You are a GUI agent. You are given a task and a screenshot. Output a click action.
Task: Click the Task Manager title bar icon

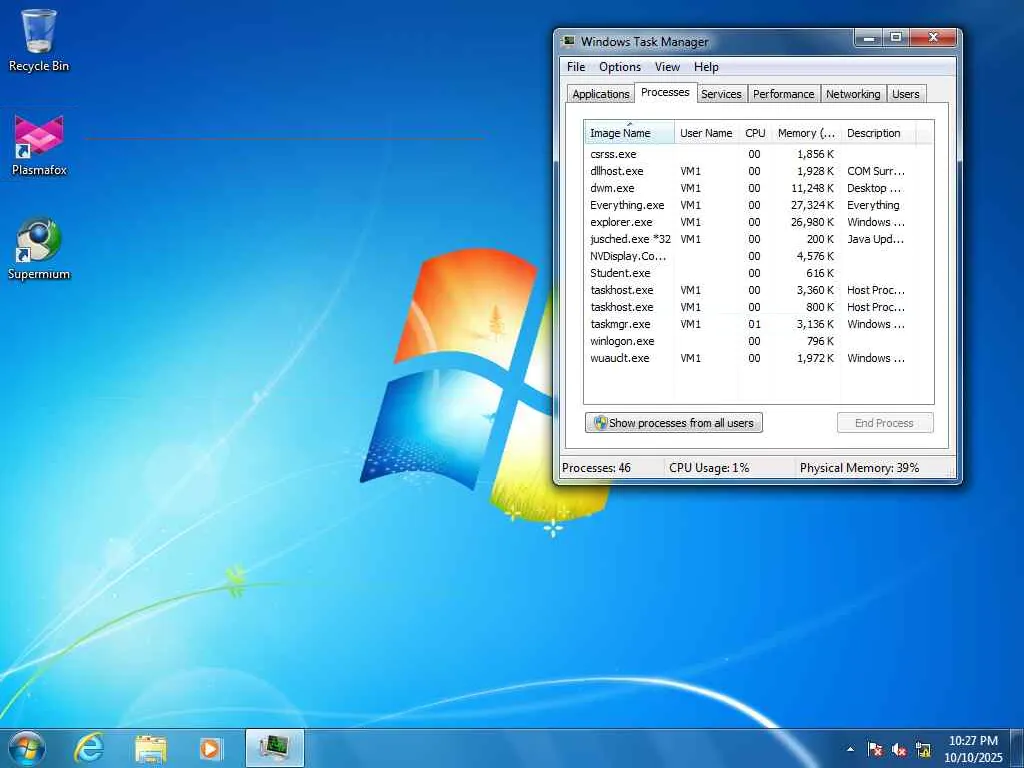569,41
